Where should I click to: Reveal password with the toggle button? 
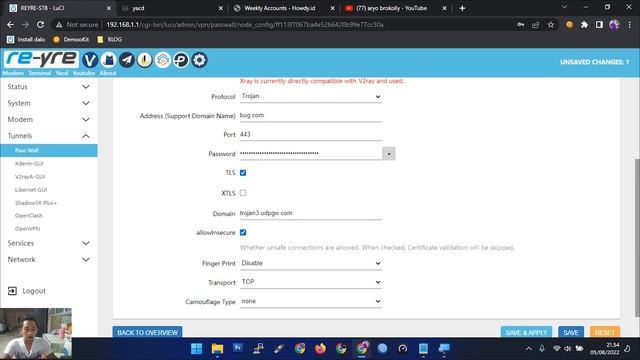coord(389,153)
